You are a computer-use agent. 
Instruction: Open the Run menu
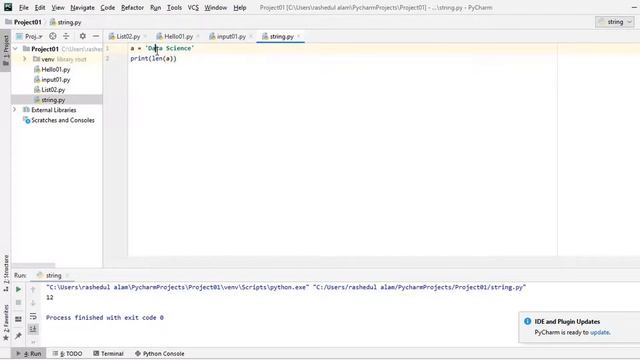pos(156,7)
